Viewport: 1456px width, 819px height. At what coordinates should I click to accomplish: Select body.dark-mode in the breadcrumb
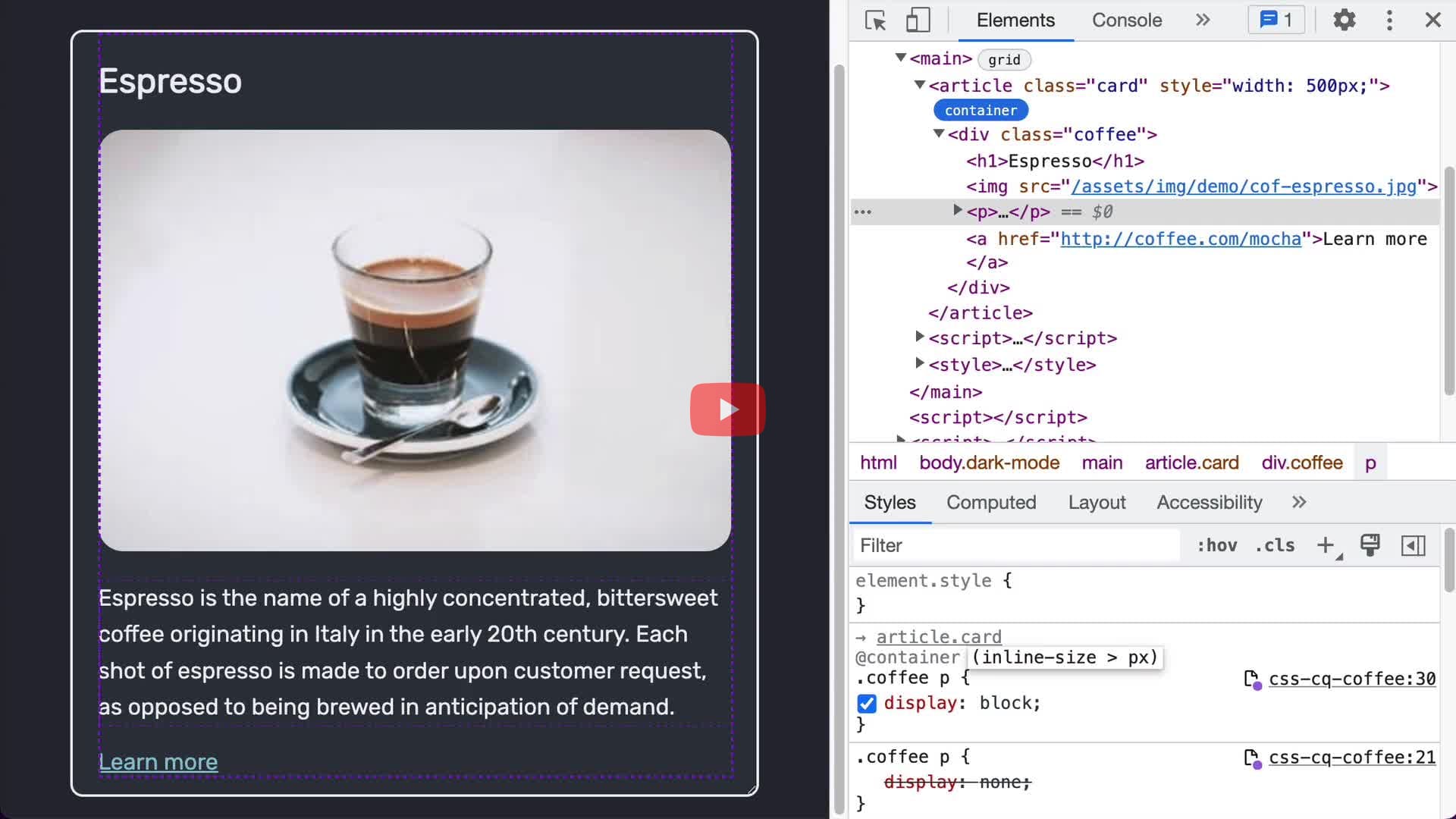coord(989,463)
